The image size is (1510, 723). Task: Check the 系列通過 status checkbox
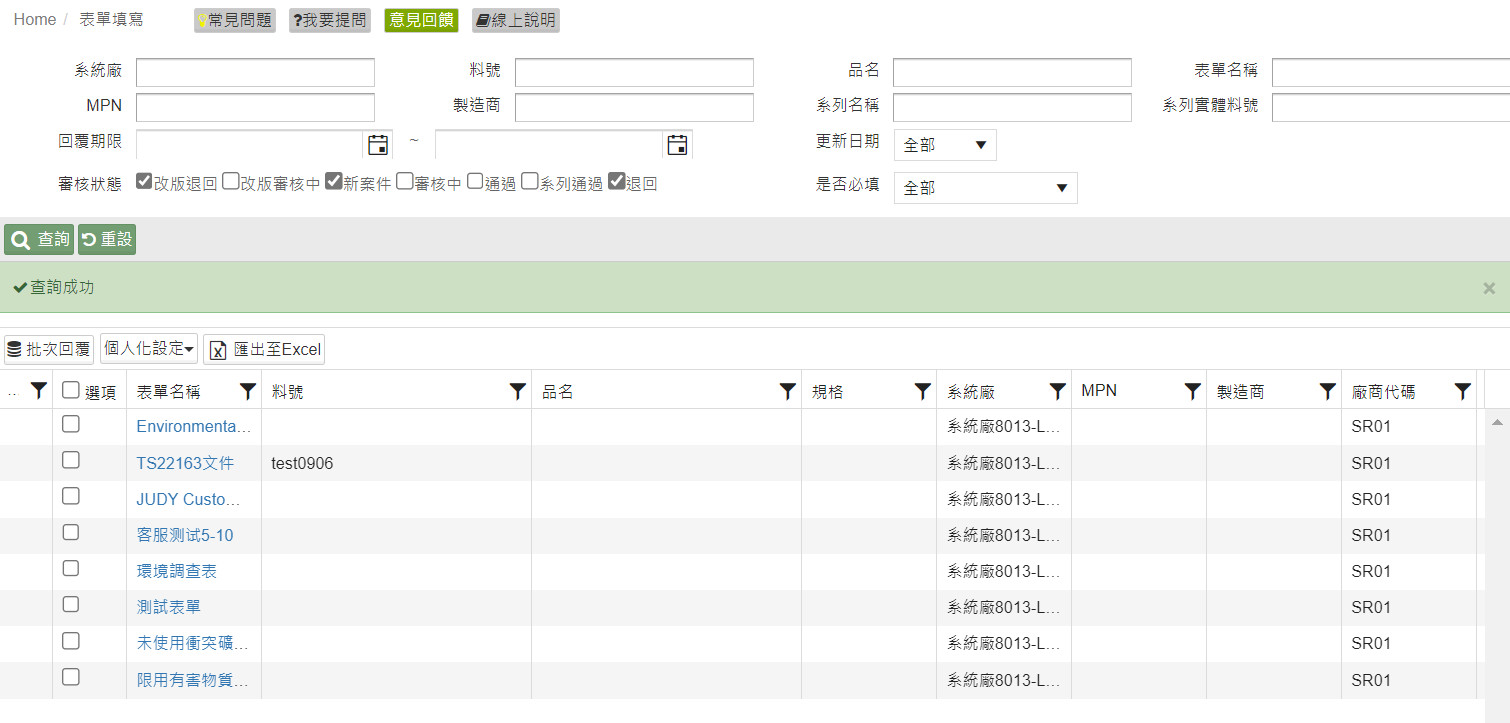coord(530,182)
